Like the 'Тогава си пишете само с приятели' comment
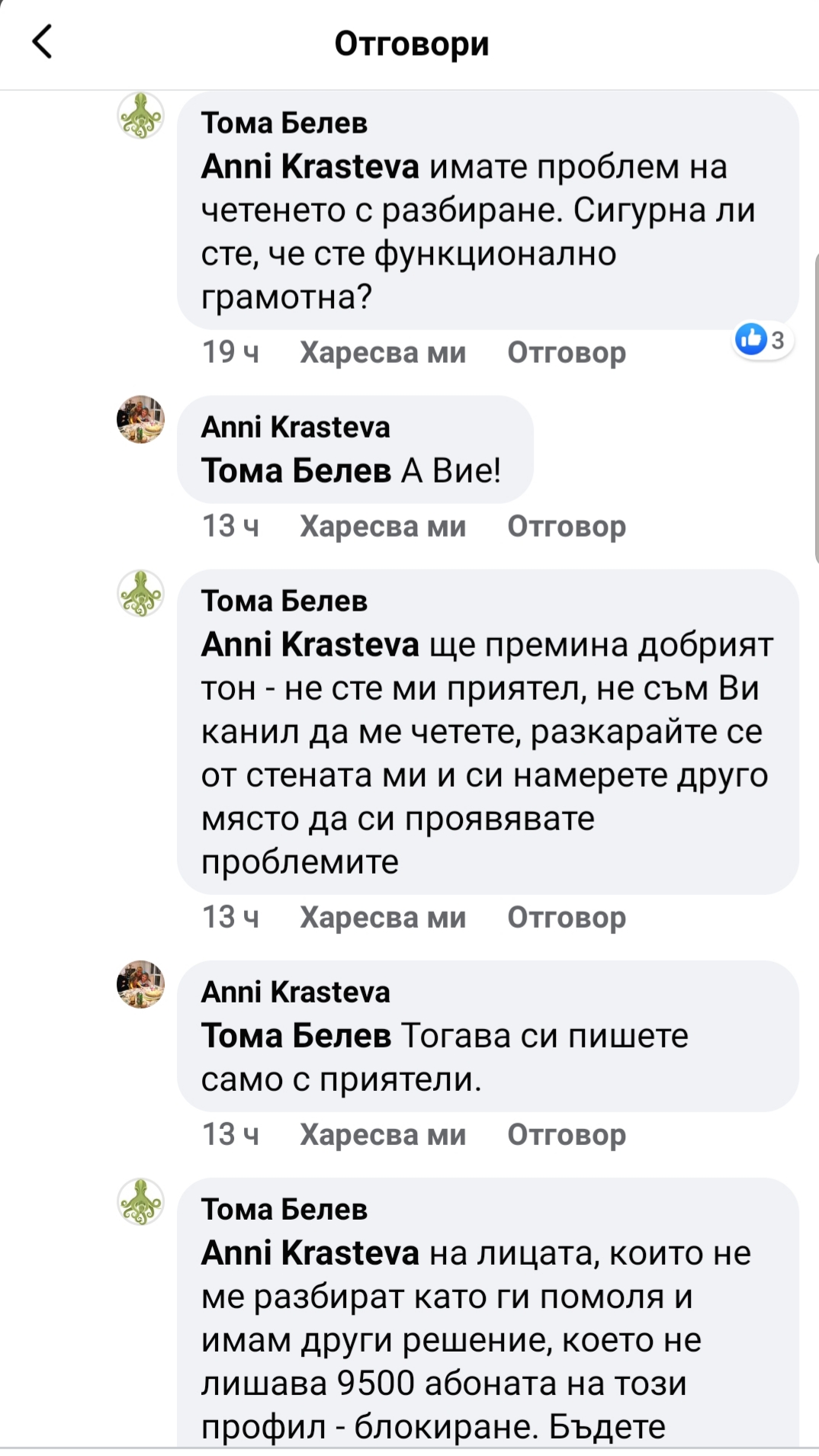This screenshot has width=819, height=1456. click(382, 1135)
